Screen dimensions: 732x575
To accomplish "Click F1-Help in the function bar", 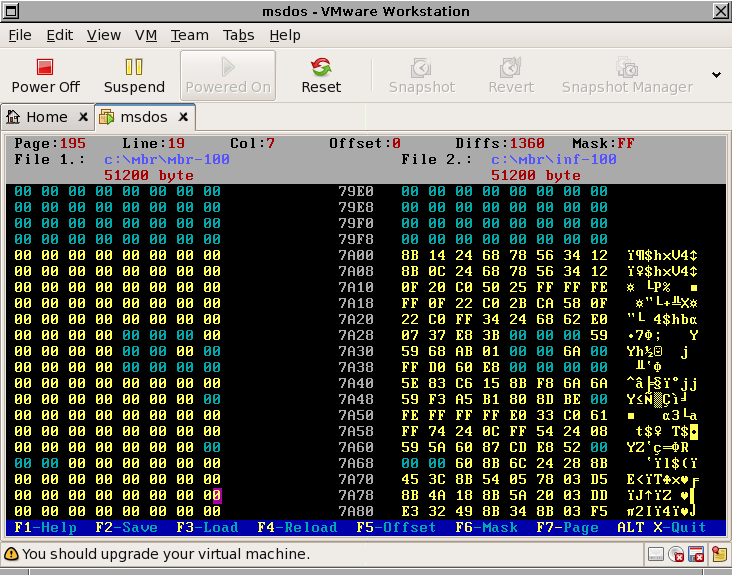I will click(x=45, y=527).
